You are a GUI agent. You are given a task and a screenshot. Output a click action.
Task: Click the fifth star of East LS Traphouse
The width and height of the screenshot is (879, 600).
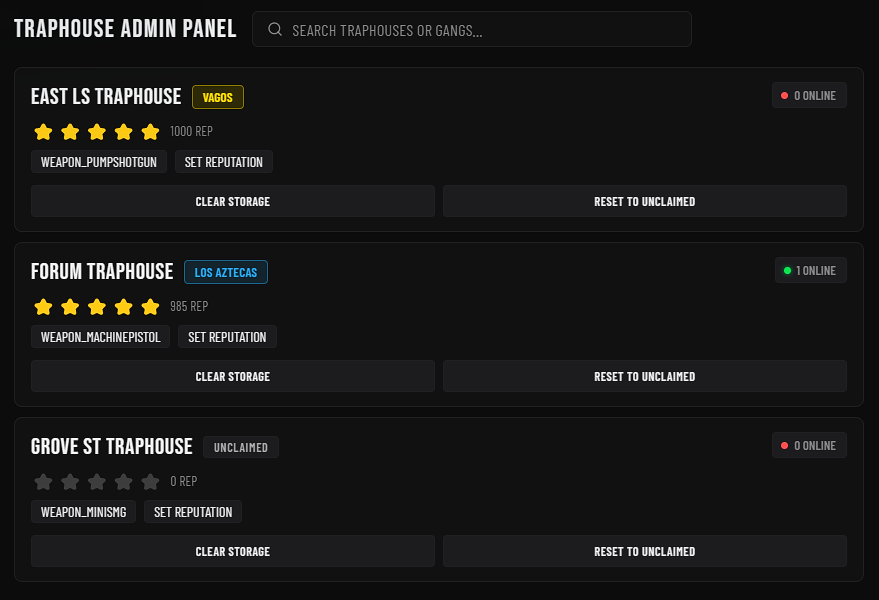[150, 132]
